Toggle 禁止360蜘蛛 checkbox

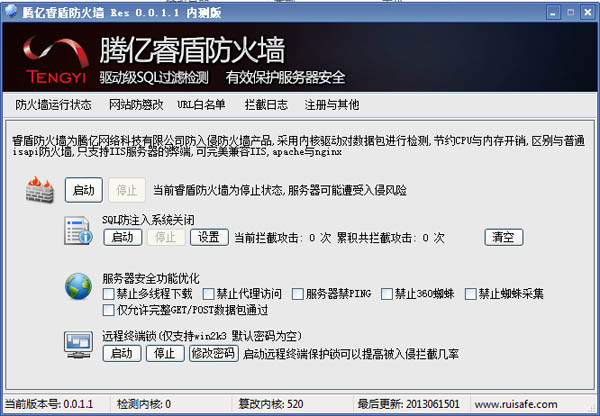[x=386, y=294]
